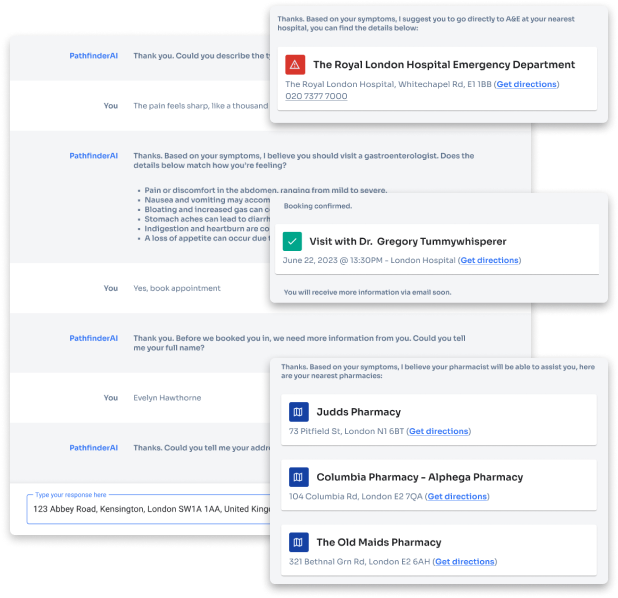The width and height of the screenshot is (618, 598).
Task: Click the map icon next to Judds Pharmacy
Action: click(298, 412)
